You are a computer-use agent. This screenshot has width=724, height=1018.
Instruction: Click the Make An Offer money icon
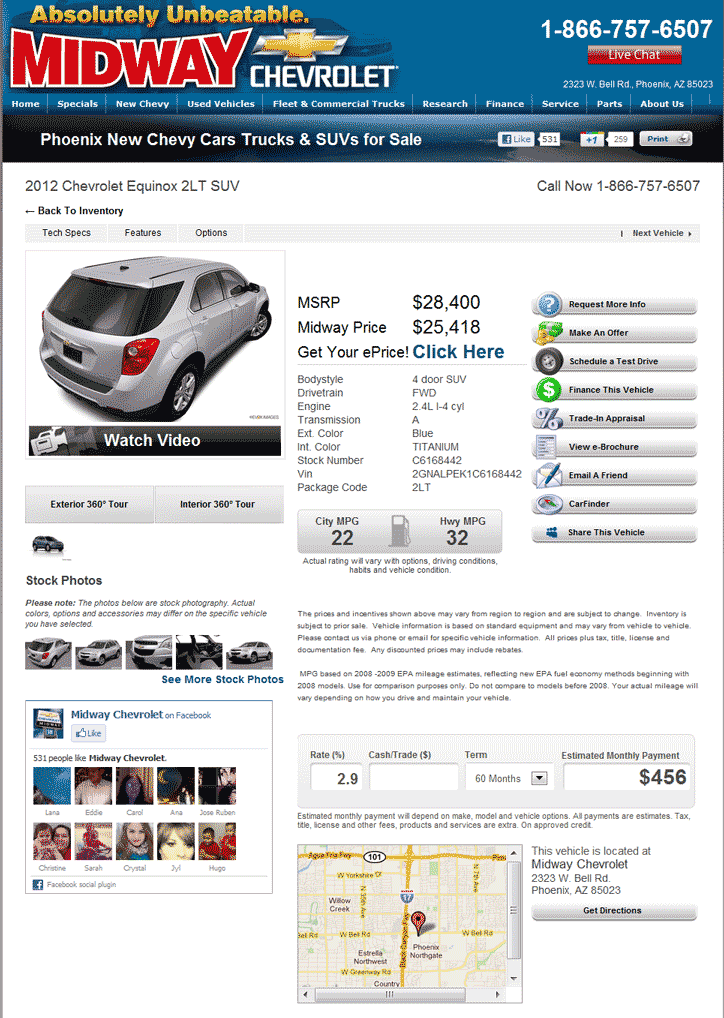(549, 332)
